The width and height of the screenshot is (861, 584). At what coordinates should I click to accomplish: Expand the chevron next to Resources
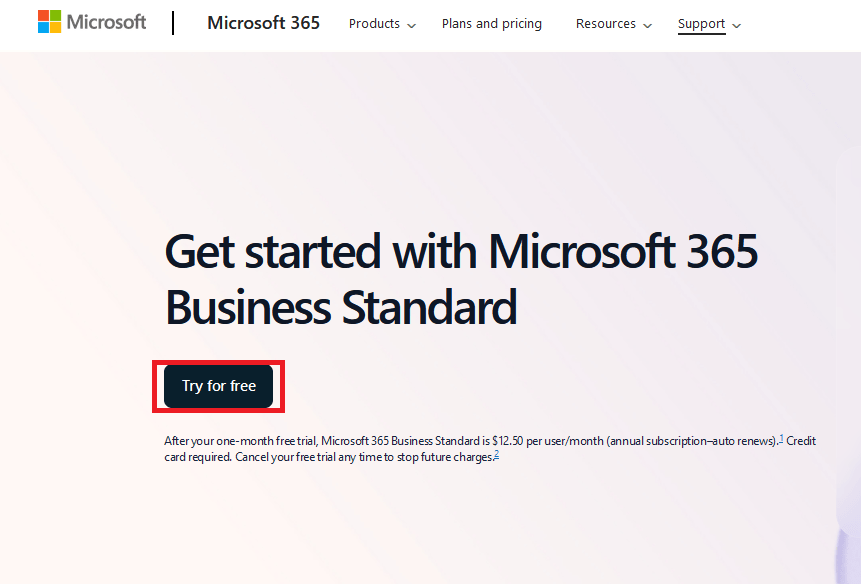click(647, 26)
